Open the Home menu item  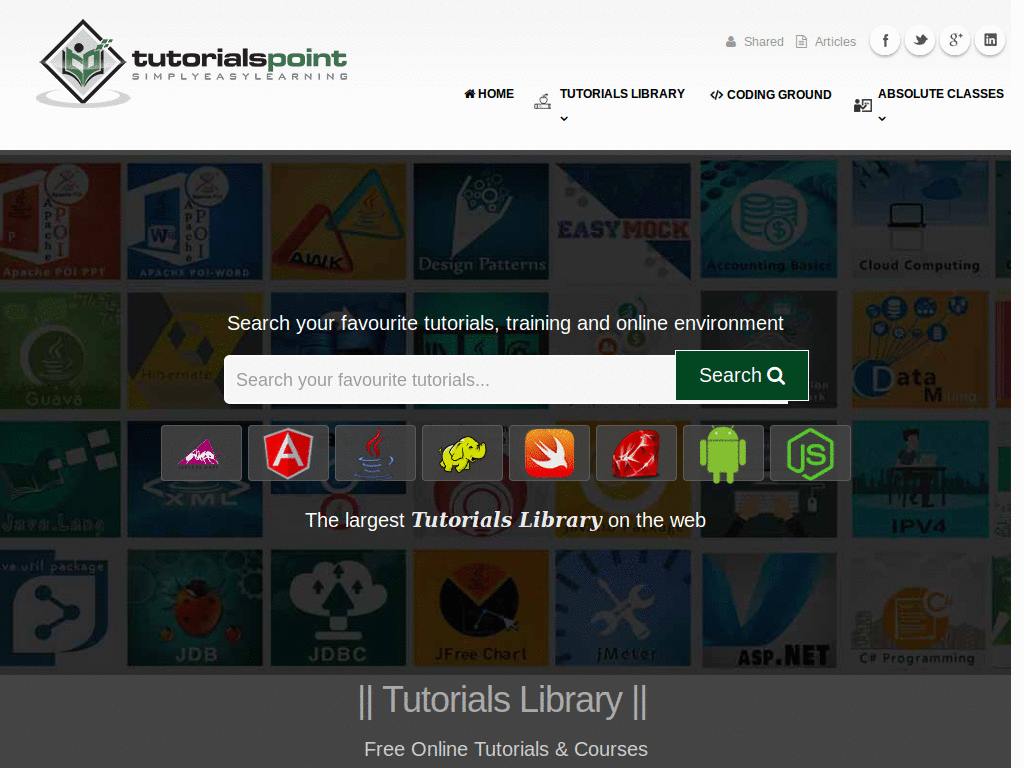pyautogui.click(x=489, y=94)
